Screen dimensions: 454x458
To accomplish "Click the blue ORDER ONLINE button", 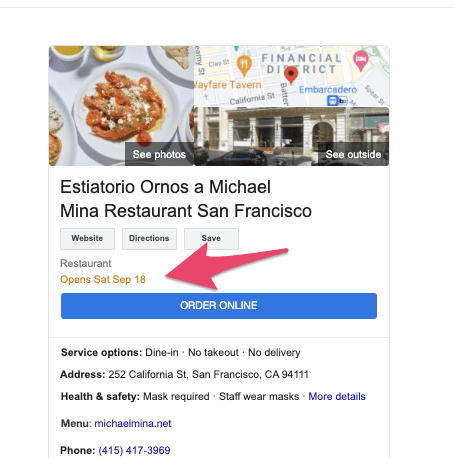I will [x=219, y=306].
